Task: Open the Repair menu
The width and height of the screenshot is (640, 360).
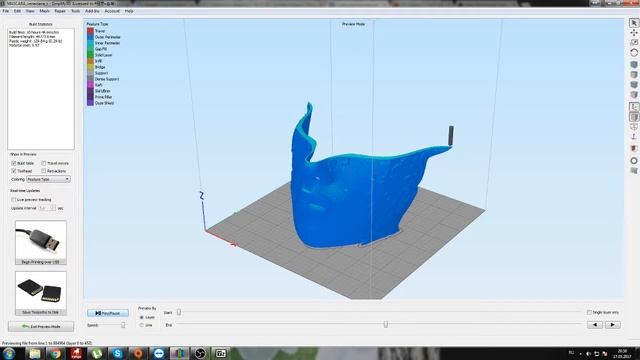Action: tap(60, 11)
